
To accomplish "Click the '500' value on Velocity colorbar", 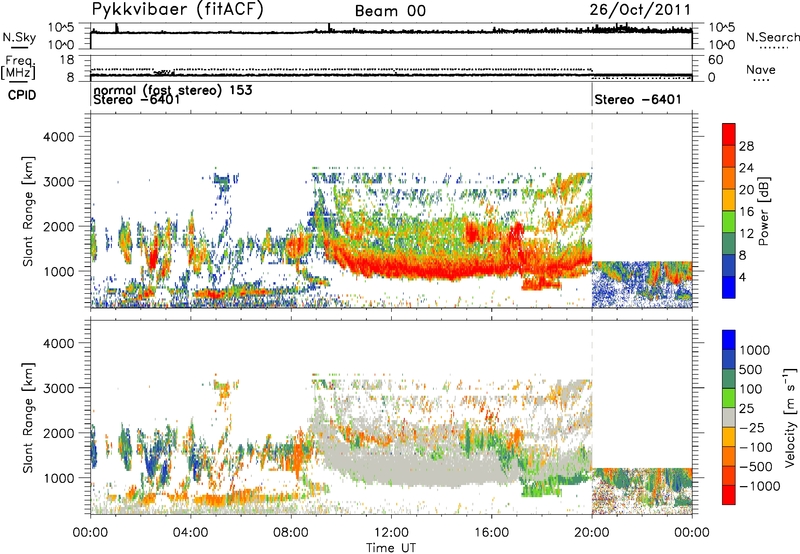I will coord(751,370).
